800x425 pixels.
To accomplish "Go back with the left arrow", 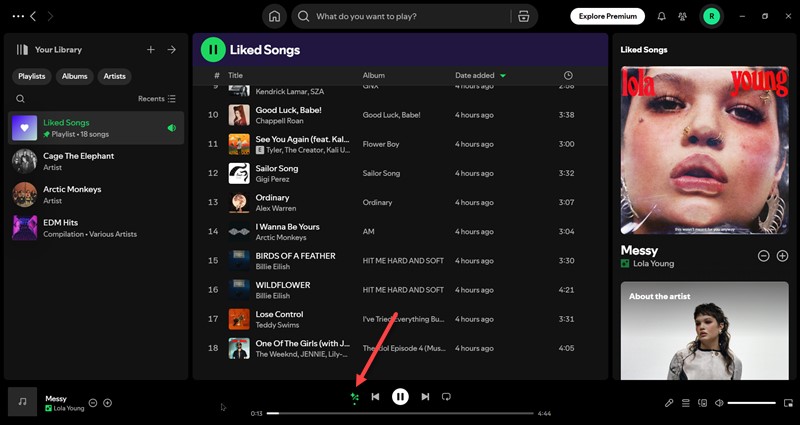I will tap(33, 16).
